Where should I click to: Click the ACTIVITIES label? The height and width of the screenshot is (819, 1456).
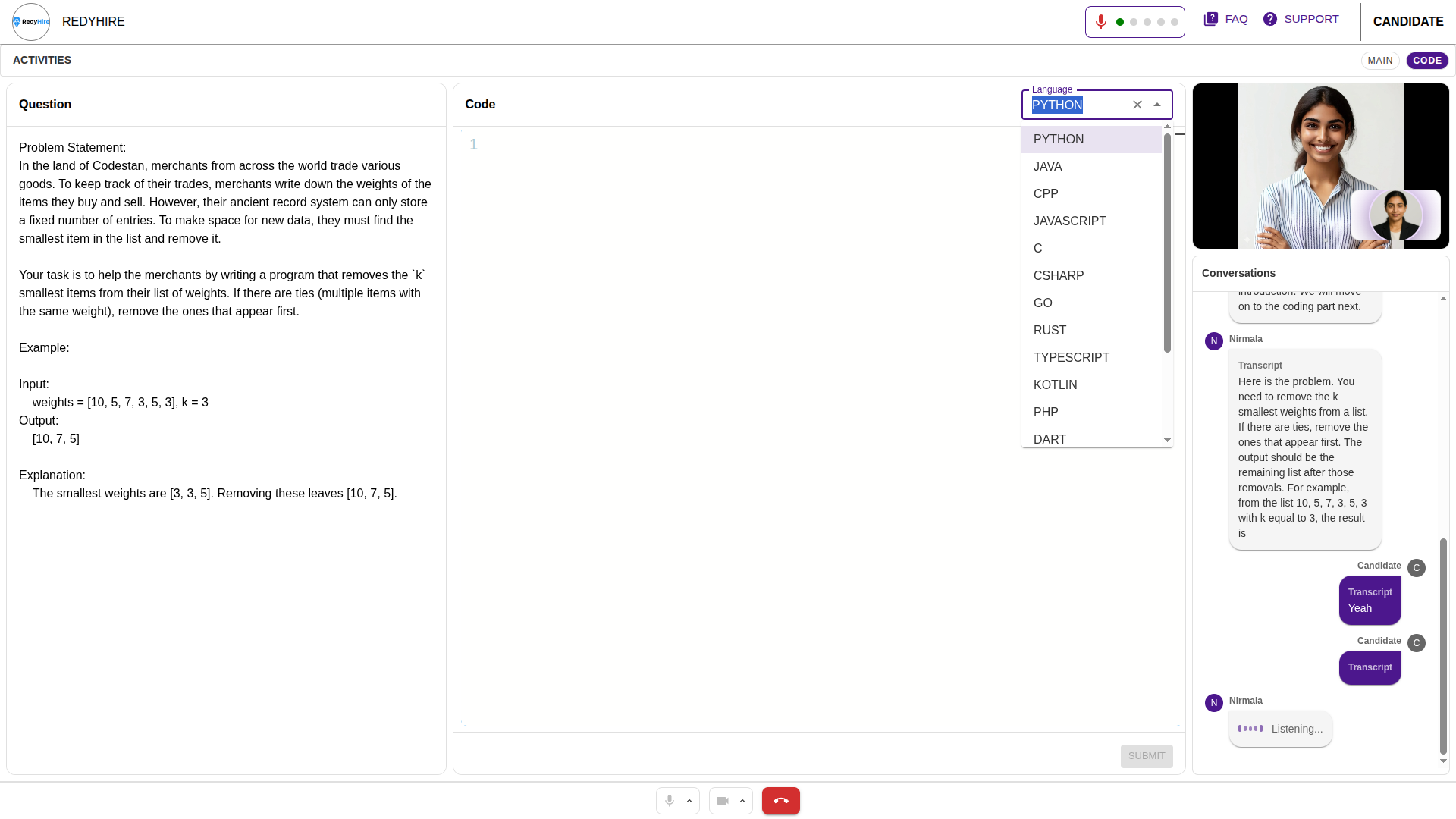(x=42, y=60)
